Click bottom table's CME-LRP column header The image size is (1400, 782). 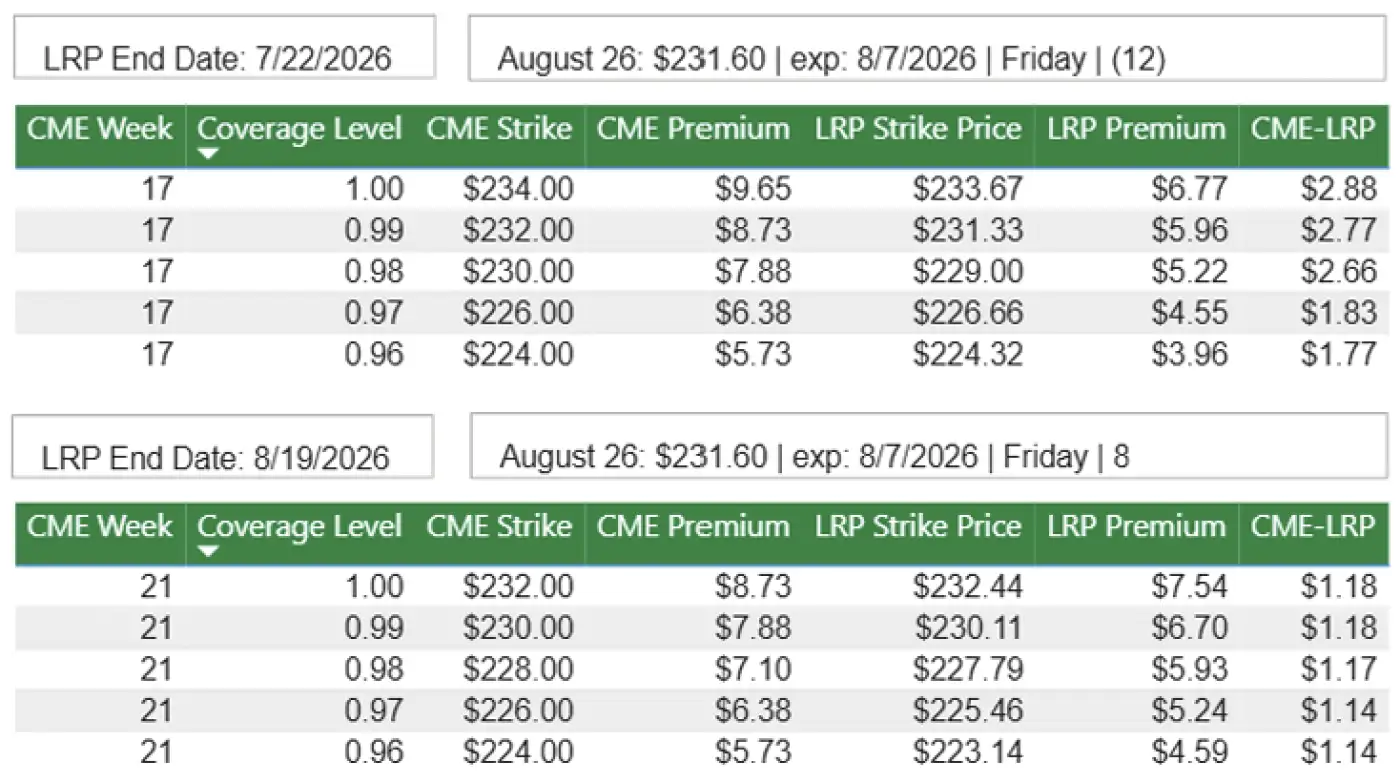coord(1313,526)
